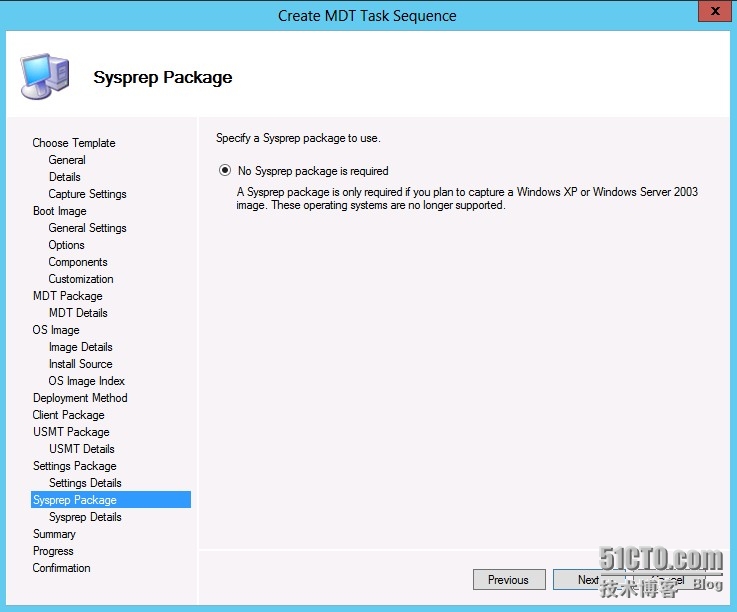Open the Sysprep Details step

(85, 517)
